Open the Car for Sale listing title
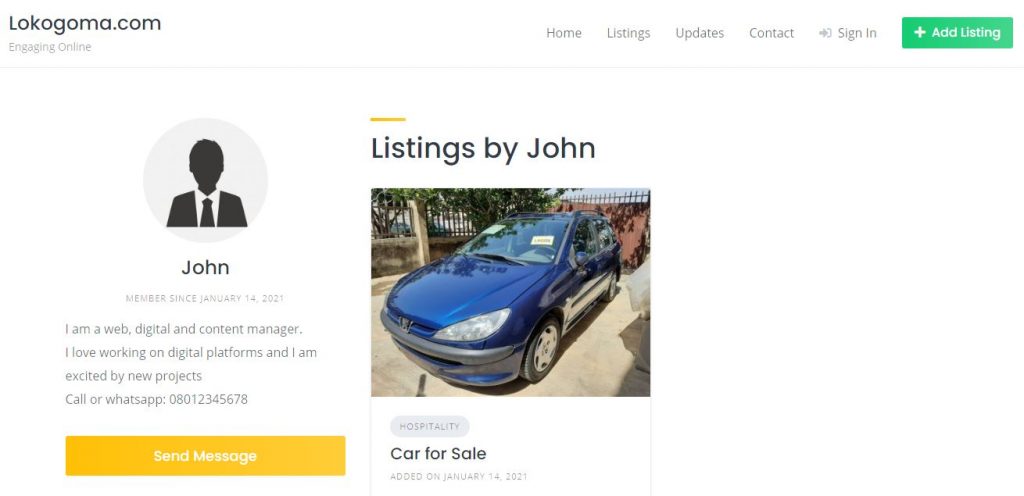This screenshot has height=496, width=1024. pos(438,454)
